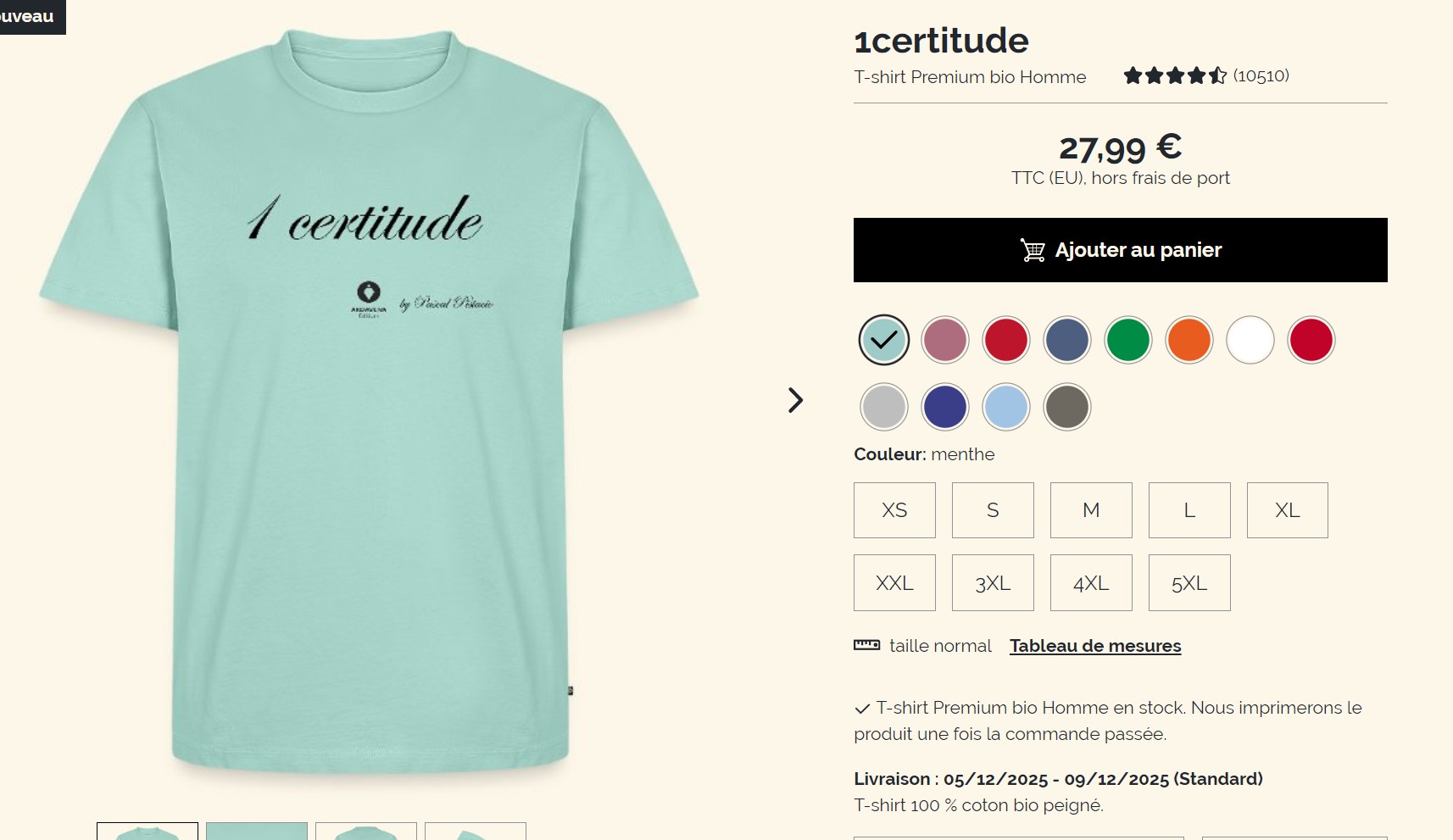
Task: Open the reviews count (10510)
Action: point(1261,75)
